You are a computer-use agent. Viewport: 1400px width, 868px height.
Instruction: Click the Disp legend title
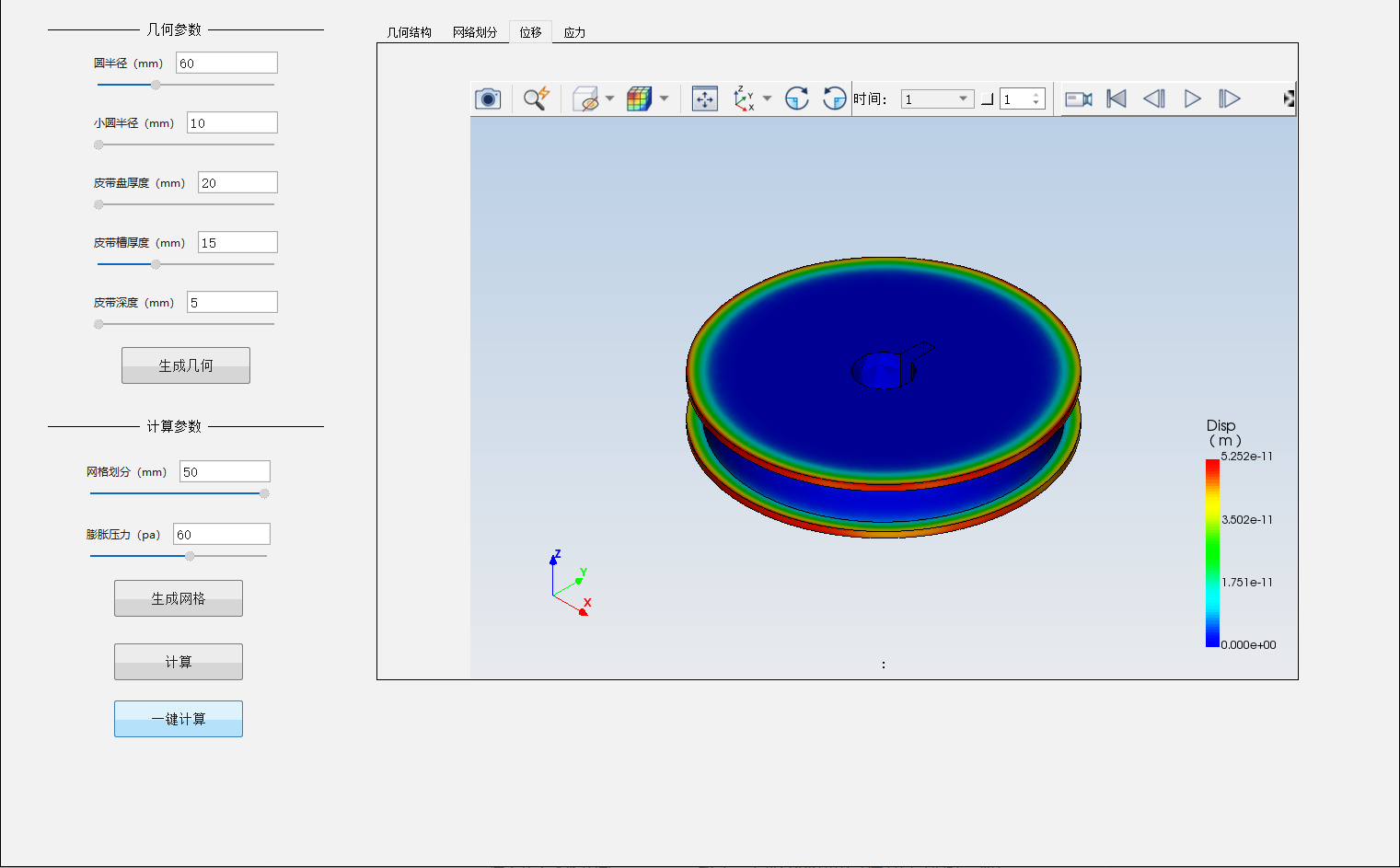pyautogui.click(x=1223, y=433)
